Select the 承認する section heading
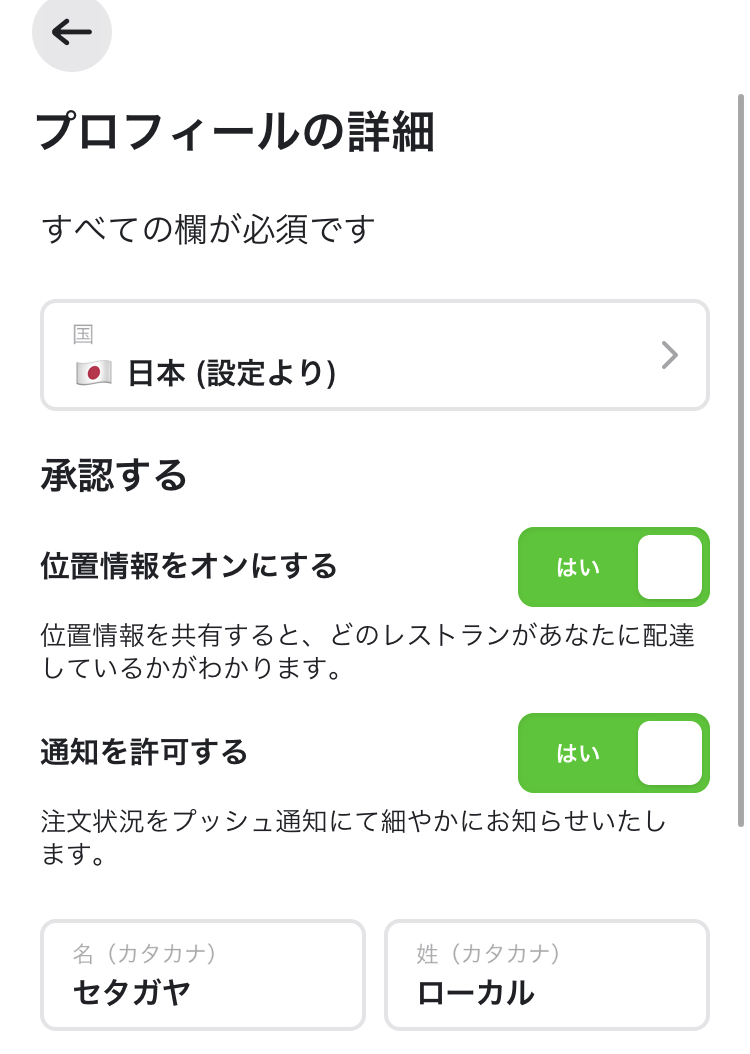The width and height of the screenshot is (750, 1054). (114, 475)
